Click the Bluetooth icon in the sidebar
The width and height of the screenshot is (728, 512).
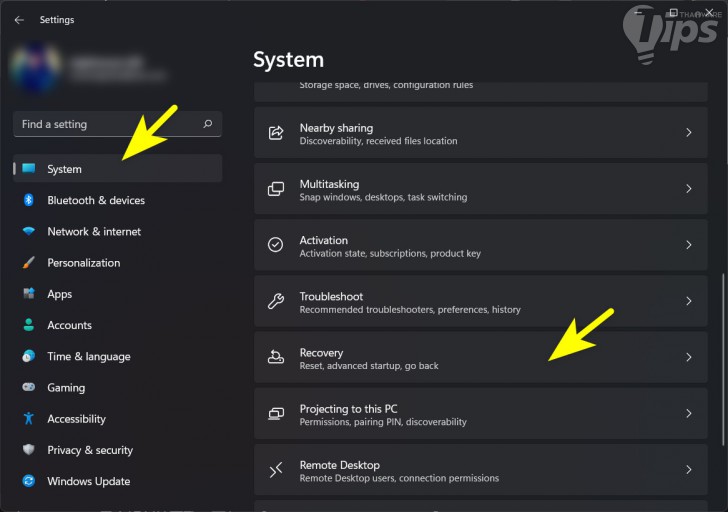point(29,200)
